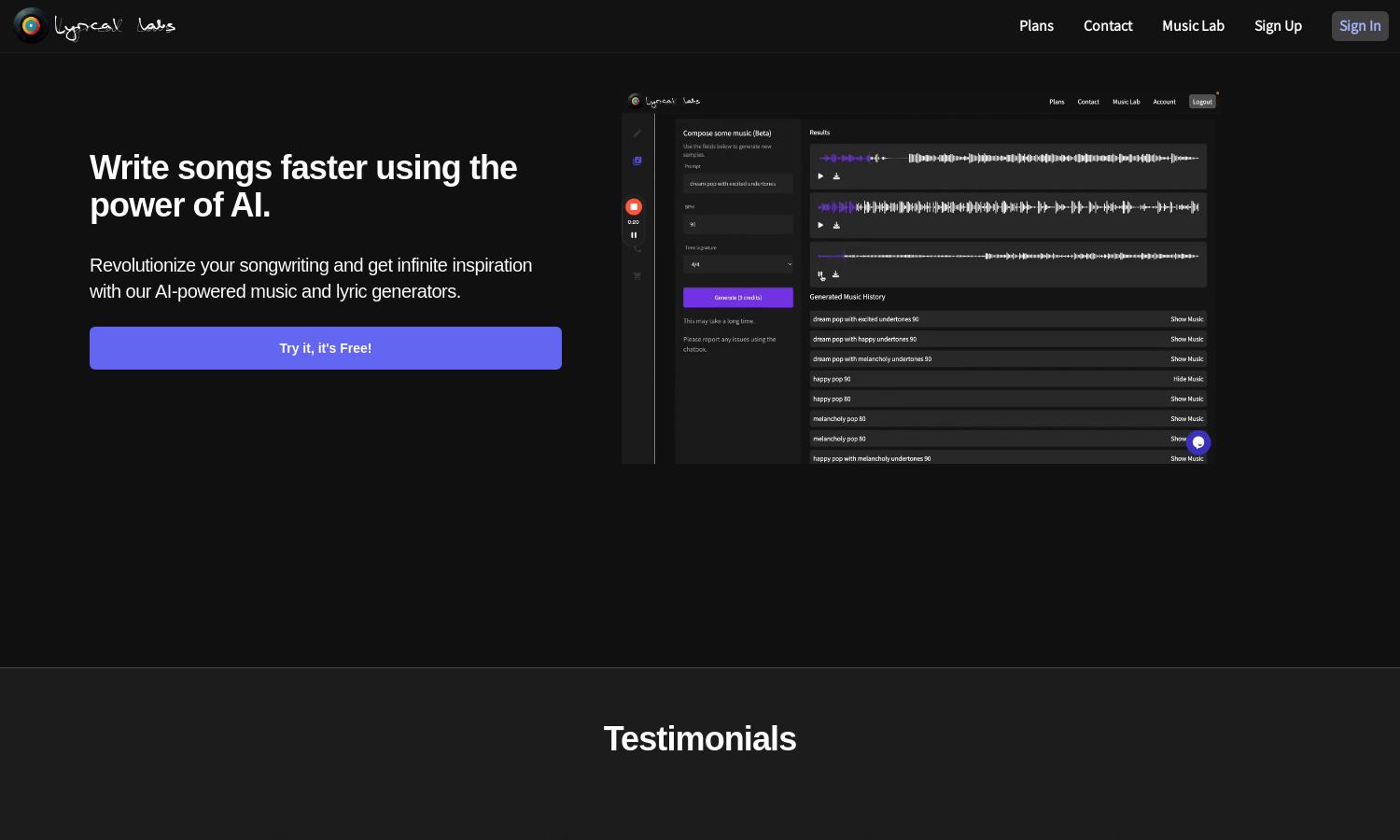Viewport: 1400px width, 840px height.
Task: Download the second result track in preview
Action: [x=836, y=225]
